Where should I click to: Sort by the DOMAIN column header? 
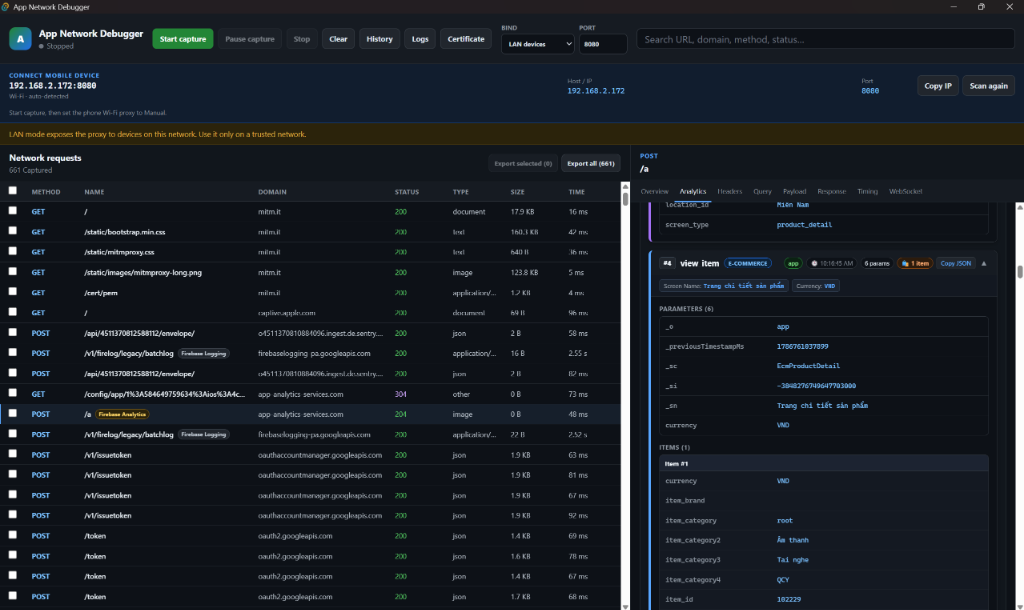pyautogui.click(x=272, y=192)
